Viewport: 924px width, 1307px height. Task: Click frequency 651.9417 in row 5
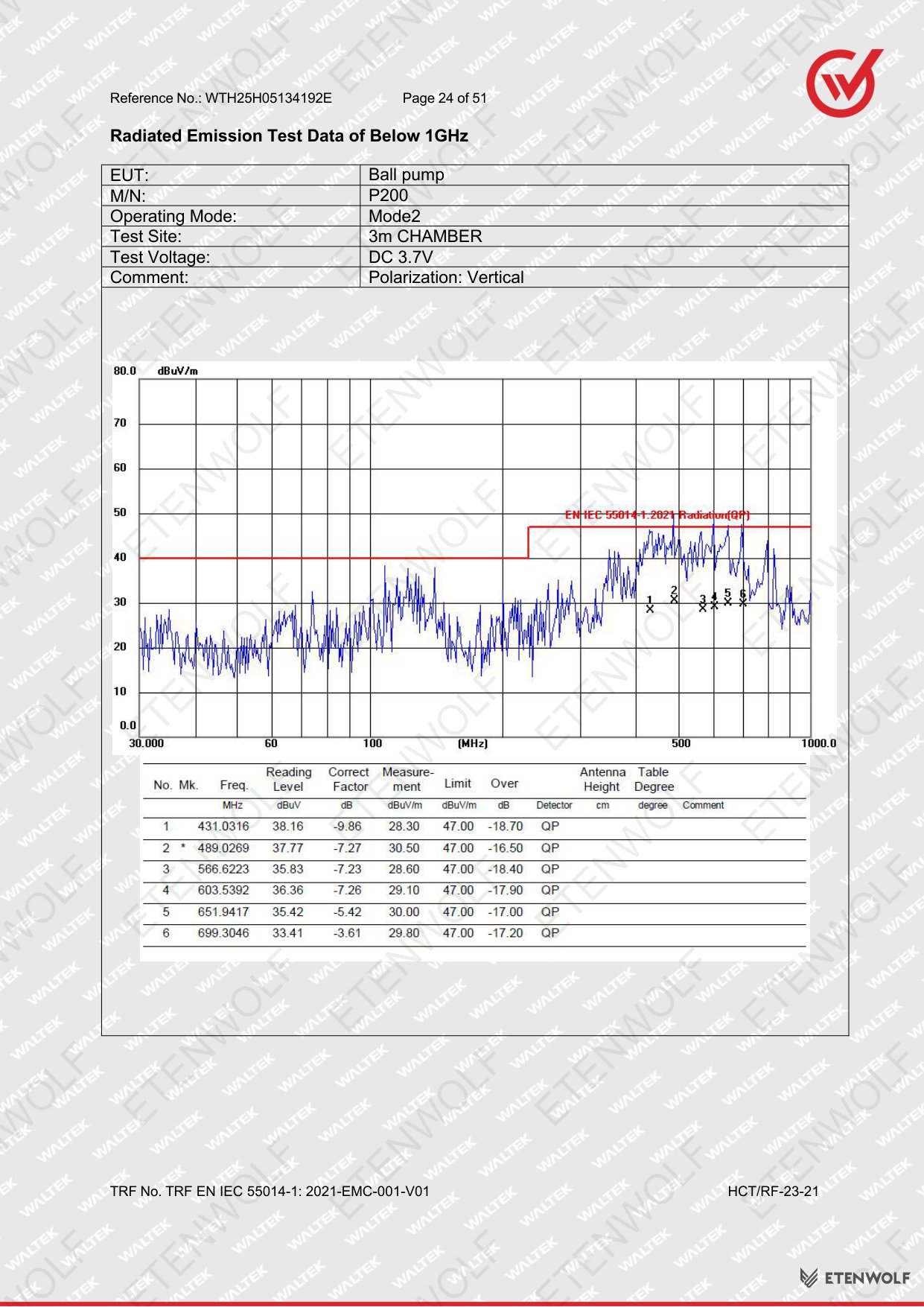[x=223, y=912]
